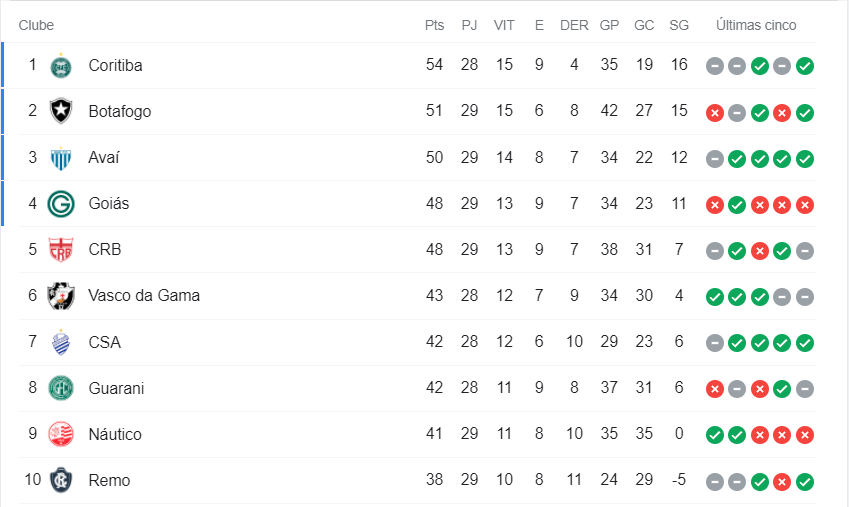Select the Vasco da Gama team name
Image resolution: width=849 pixels, height=507 pixels.
click(144, 296)
